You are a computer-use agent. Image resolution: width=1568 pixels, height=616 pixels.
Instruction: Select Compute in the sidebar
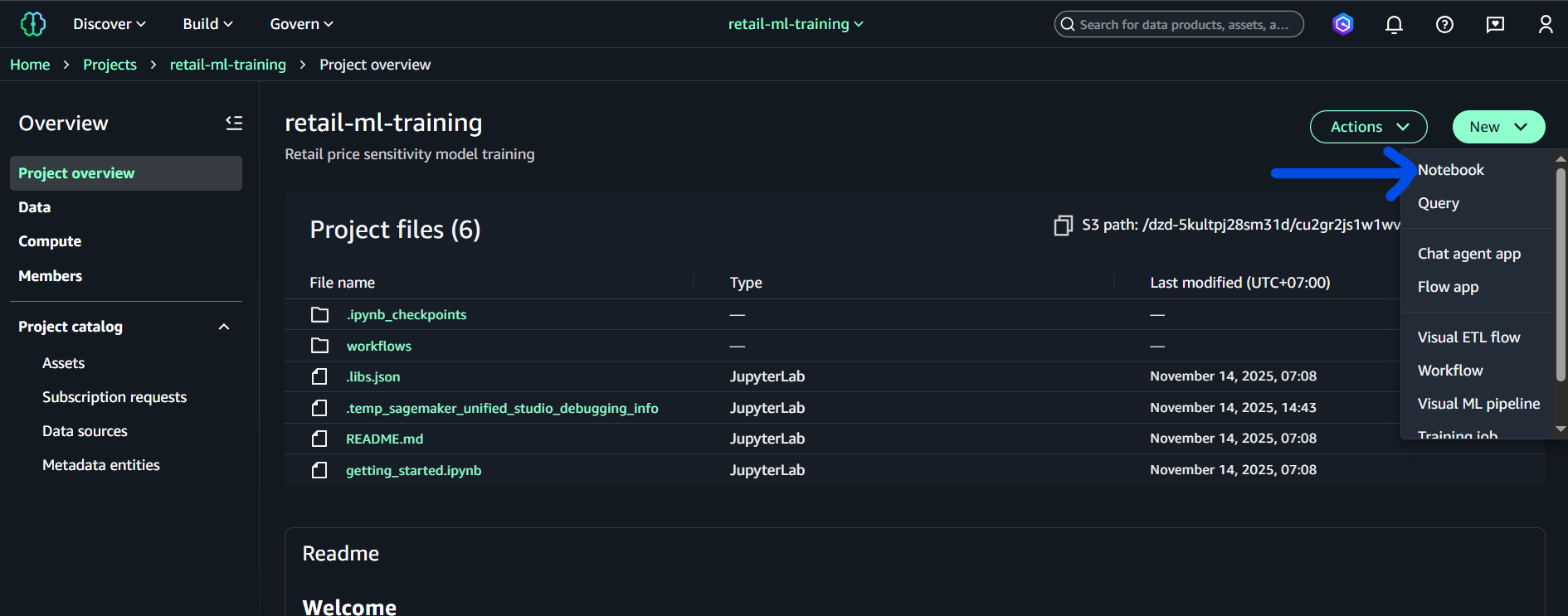pyautogui.click(x=50, y=241)
